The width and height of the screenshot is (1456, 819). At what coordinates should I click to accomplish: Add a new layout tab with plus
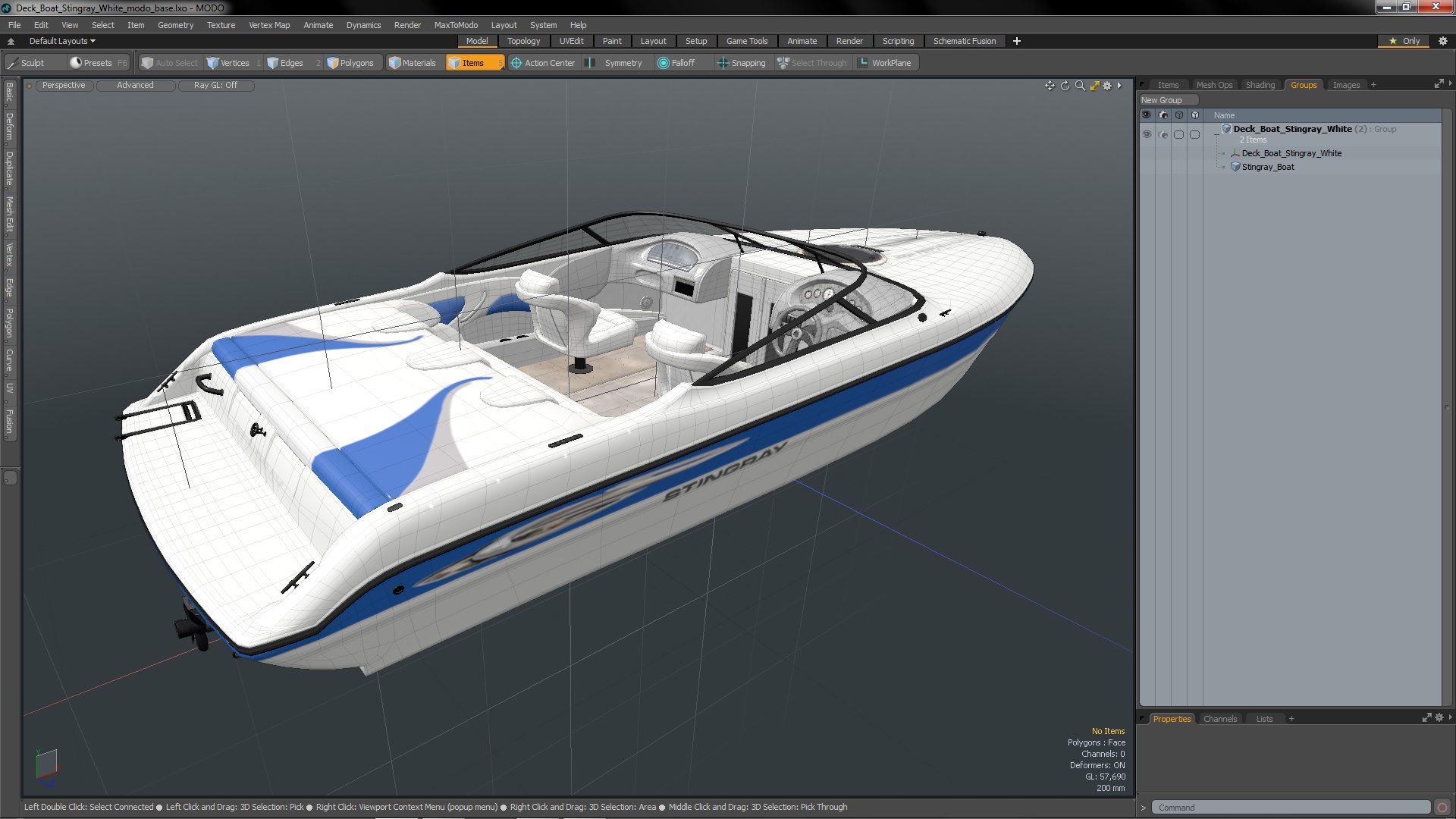click(x=1016, y=41)
